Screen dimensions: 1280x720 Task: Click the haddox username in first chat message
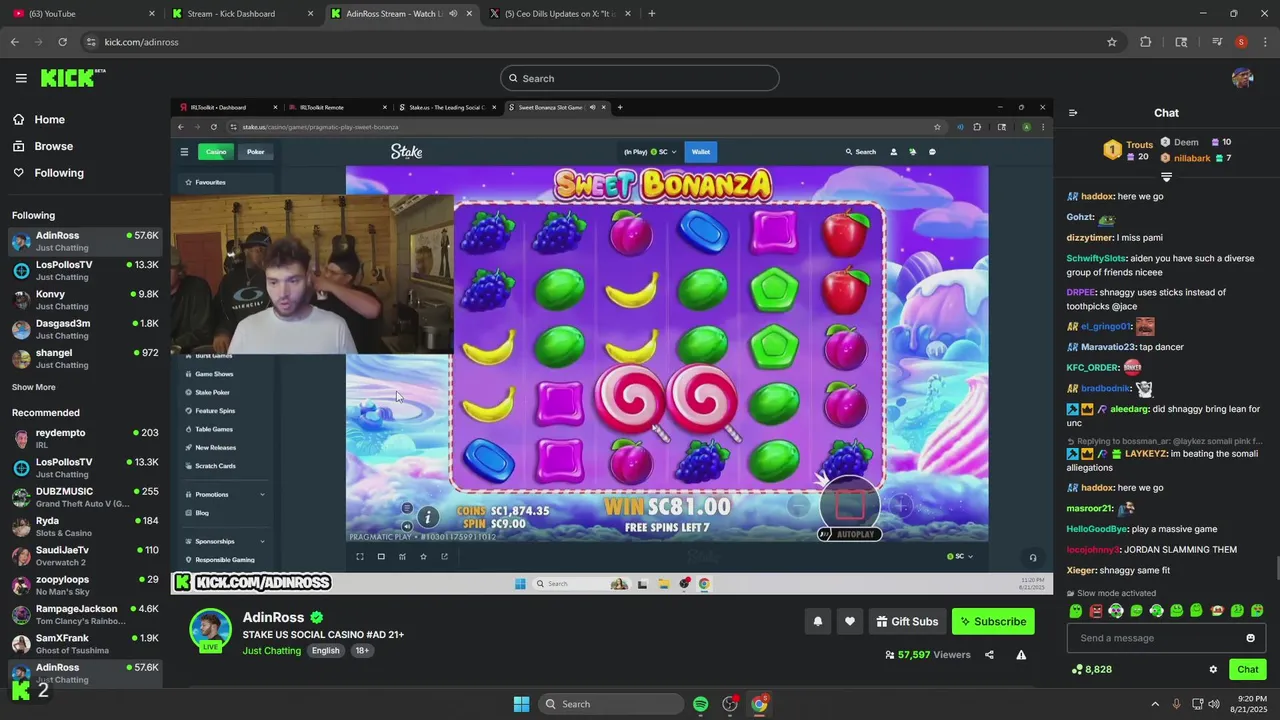pos(1097,197)
